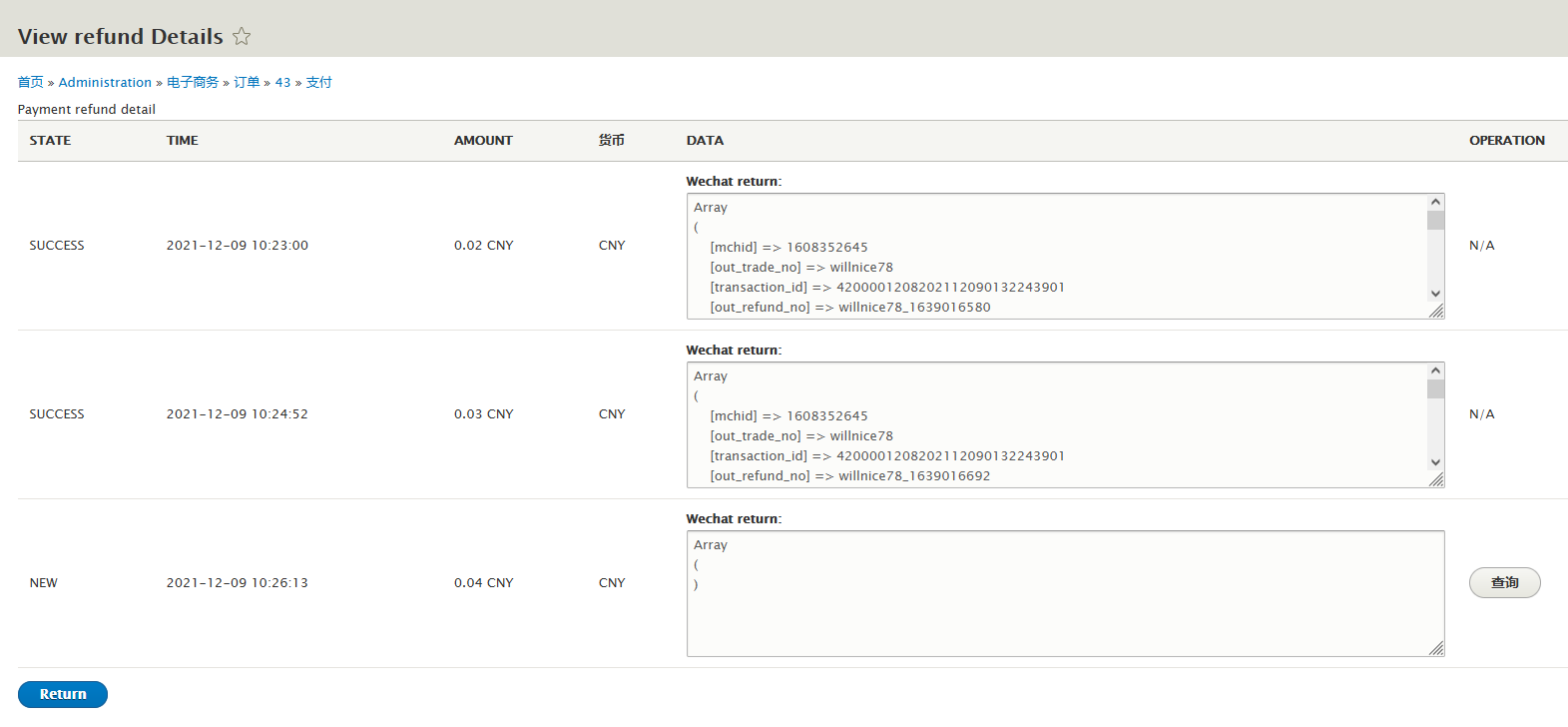The width and height of the screenshot is (1568, 727).
Task: Click the scrollbar thumb in the first Wechat return box
Action: (x=1435, y=221)
